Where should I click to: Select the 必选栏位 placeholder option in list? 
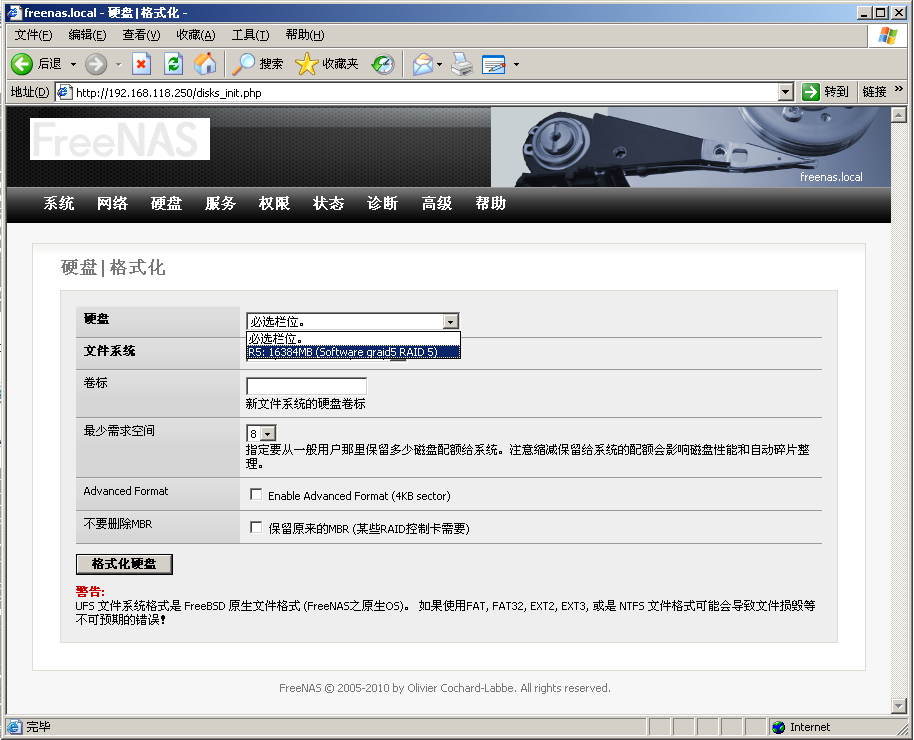click(353, 339)
